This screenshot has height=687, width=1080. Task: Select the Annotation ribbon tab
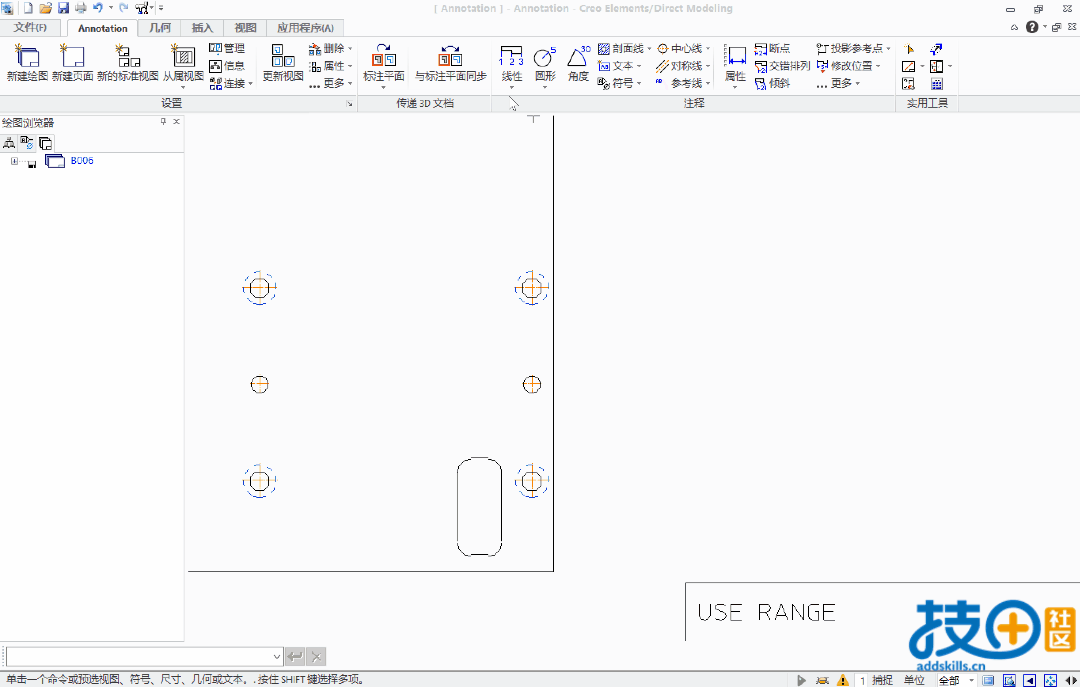(x=103, y=28)
